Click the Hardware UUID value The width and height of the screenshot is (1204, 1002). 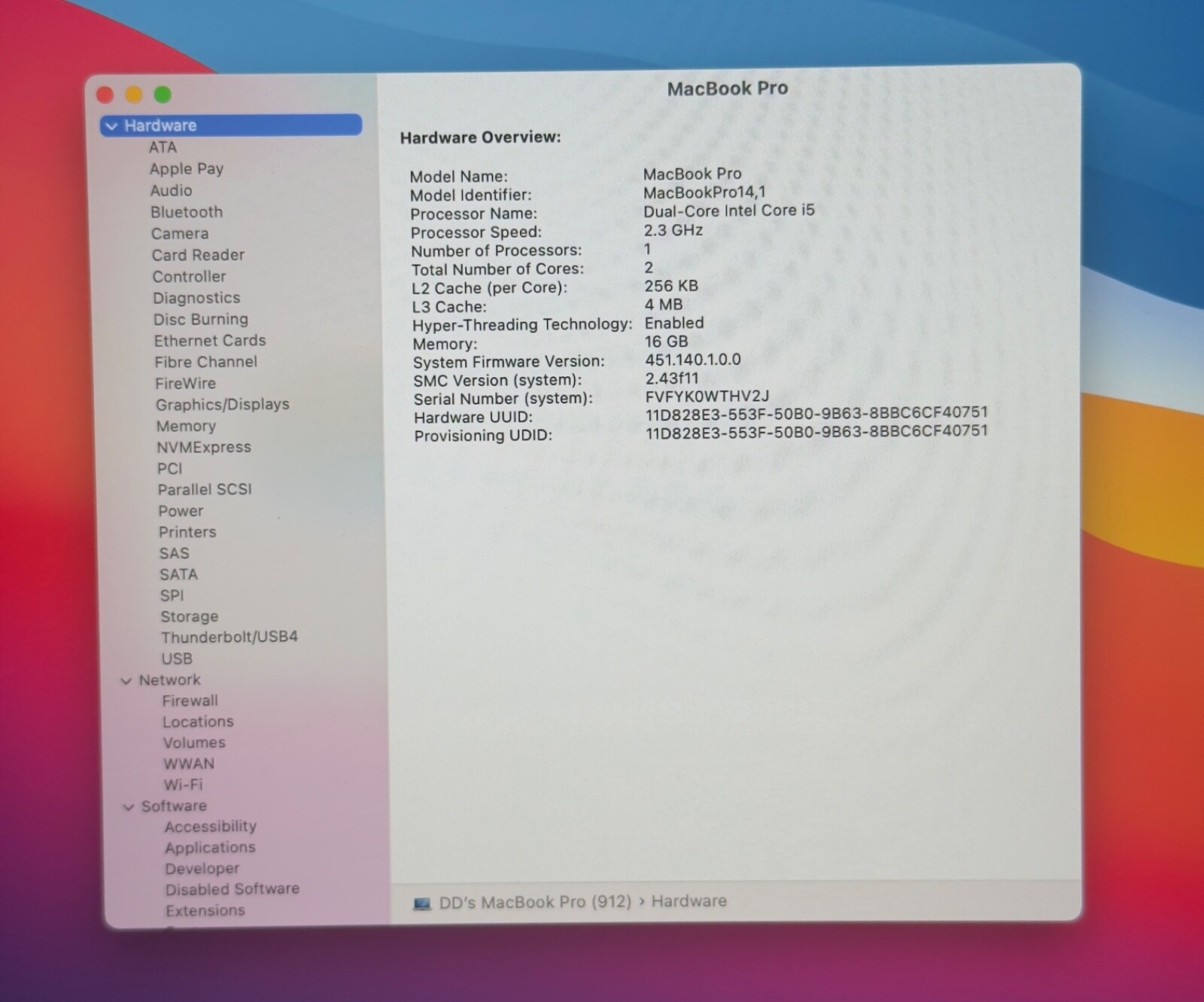click(816, 412)
